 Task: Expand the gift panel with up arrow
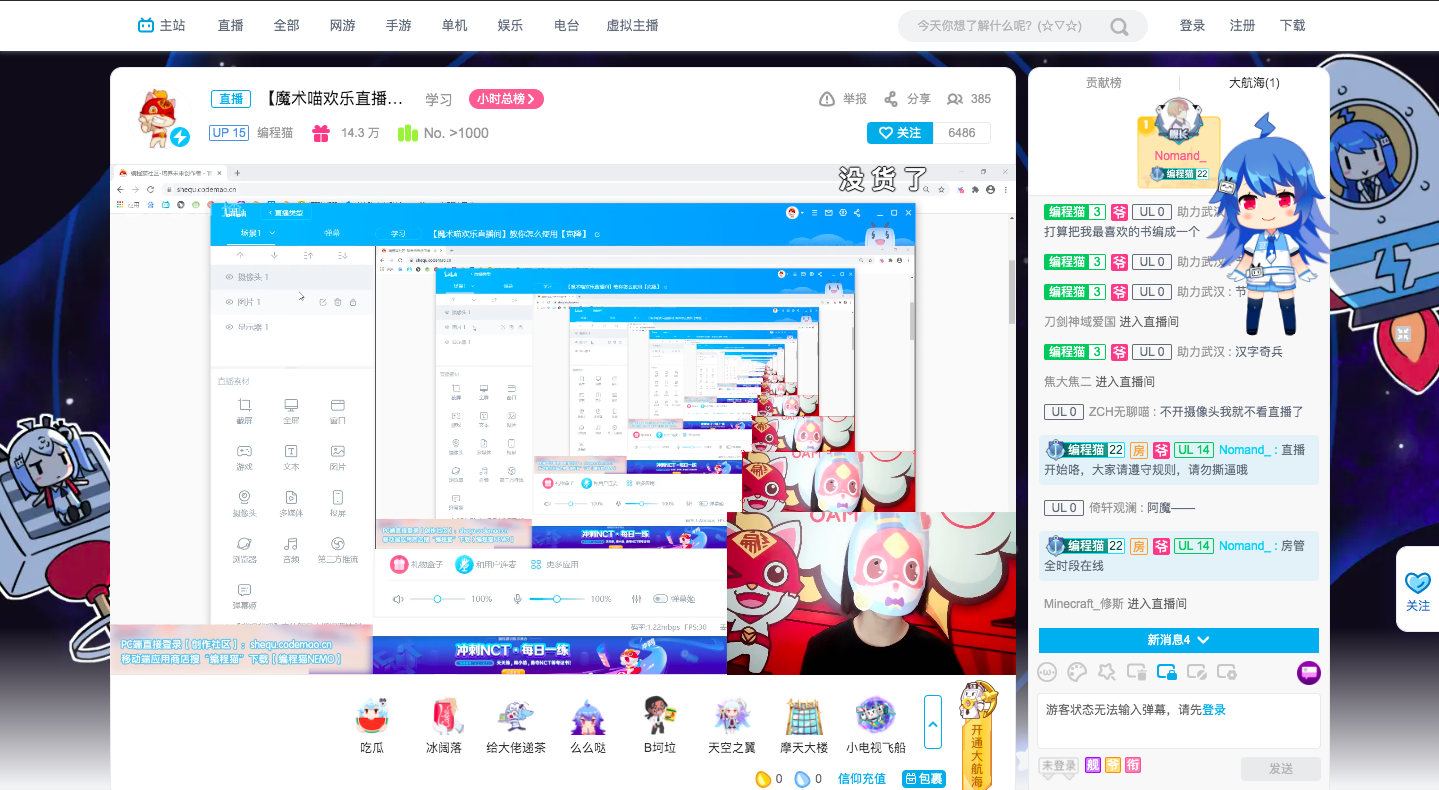(933, 722)
